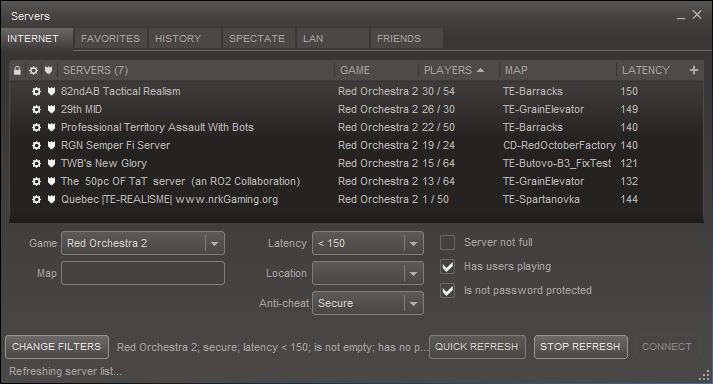Click the Change Filters button

tap(57, 347)
